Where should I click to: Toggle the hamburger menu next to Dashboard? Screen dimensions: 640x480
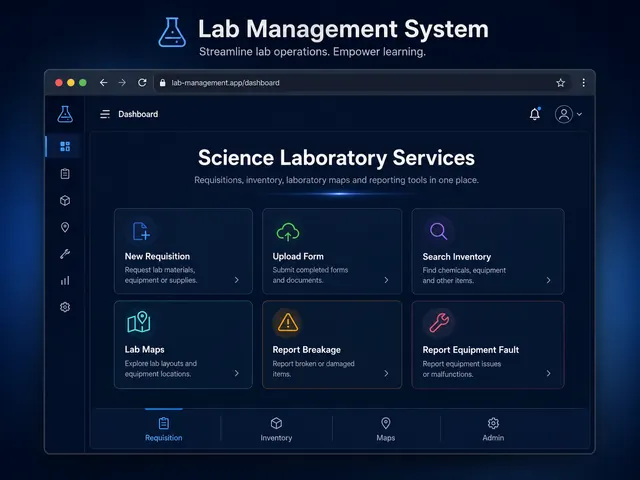[x=105, y=114]
